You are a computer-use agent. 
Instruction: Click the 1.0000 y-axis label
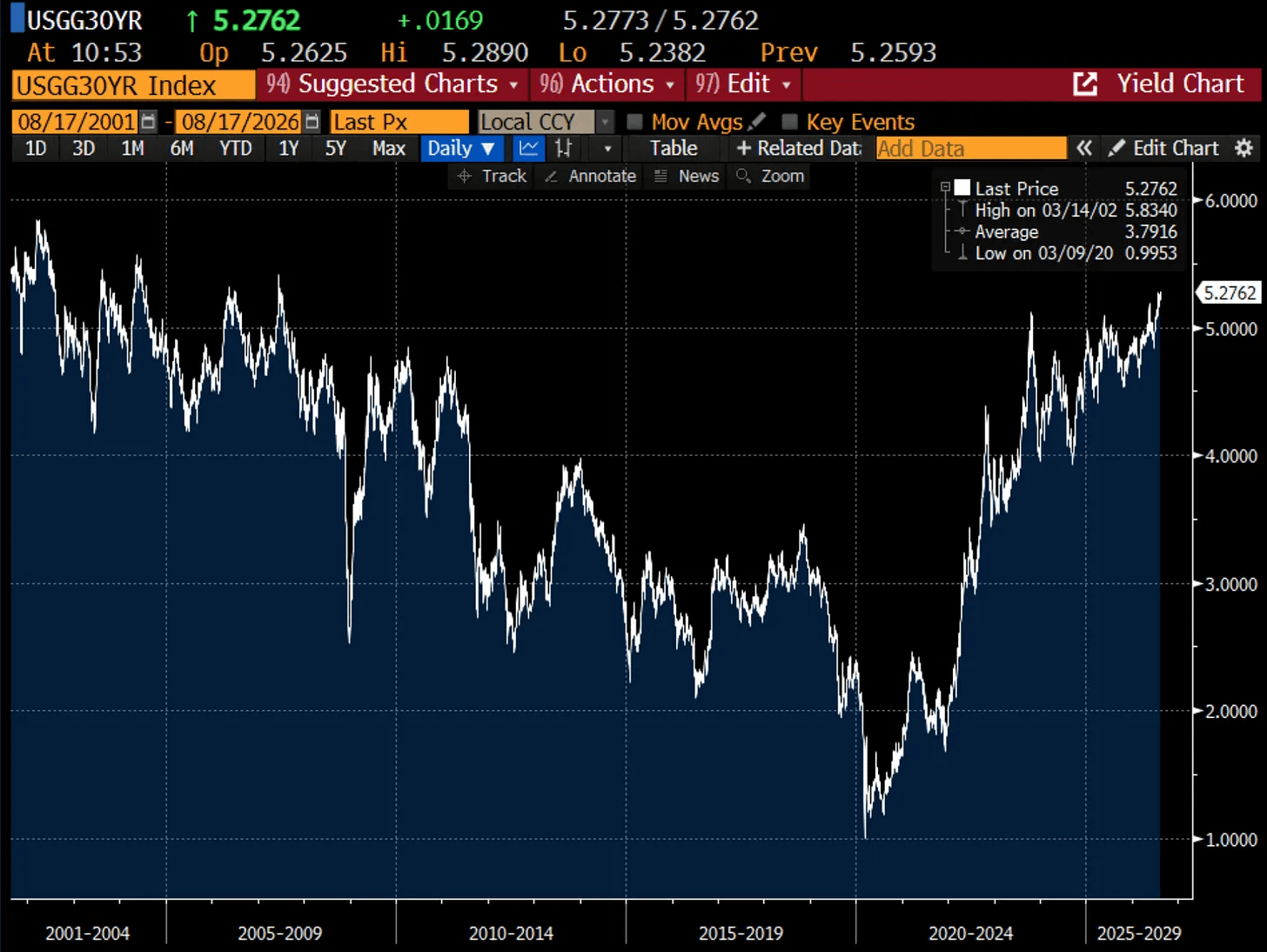pyautogui.click(x=1231, y=840)
